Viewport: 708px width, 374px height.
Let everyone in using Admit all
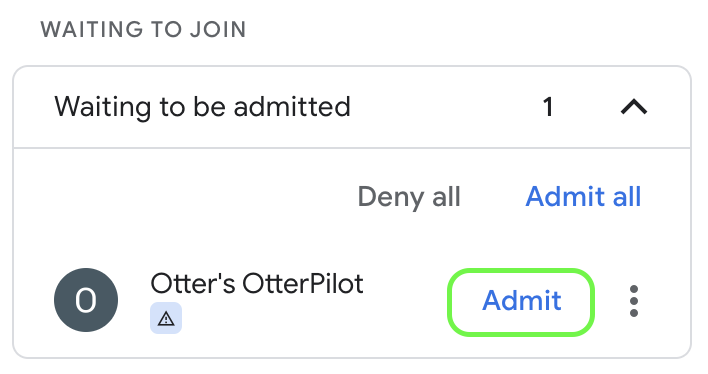click(x=583, y=196)
